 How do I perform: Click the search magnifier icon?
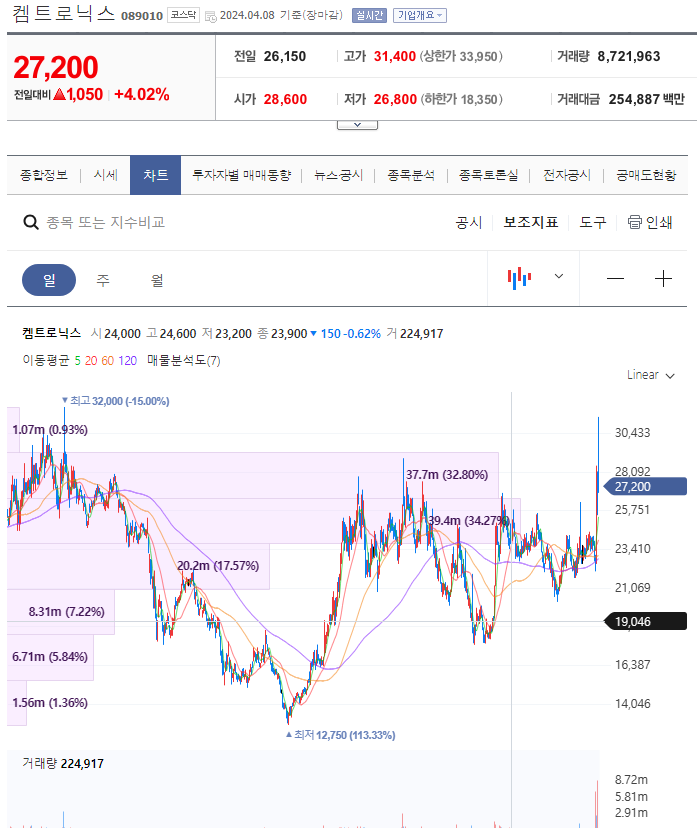(31, 222)
